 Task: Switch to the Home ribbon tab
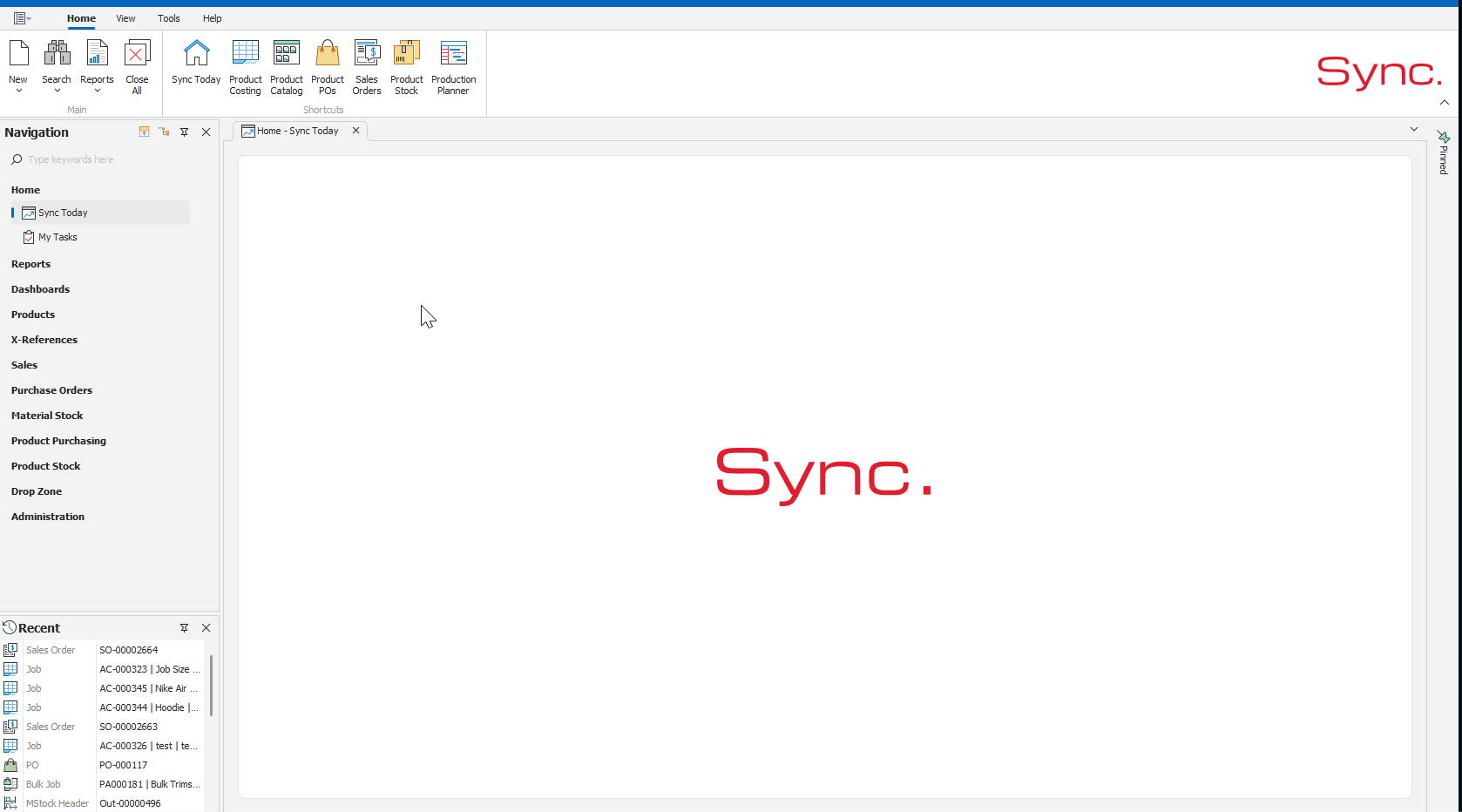[x=81, y=18]
